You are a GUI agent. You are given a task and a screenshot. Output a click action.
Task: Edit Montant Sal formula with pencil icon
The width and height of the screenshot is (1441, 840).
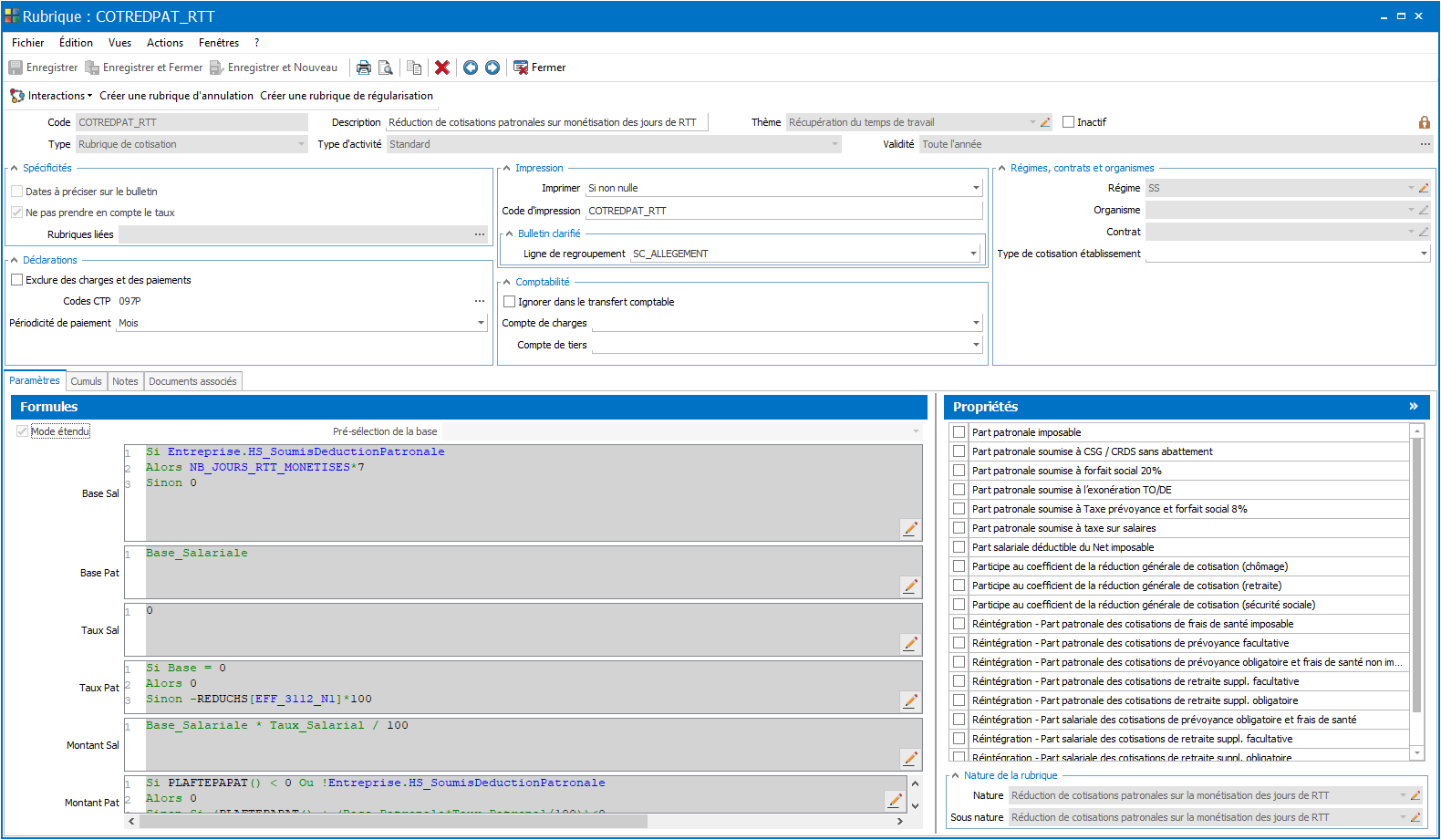click(x=910, y=759)
